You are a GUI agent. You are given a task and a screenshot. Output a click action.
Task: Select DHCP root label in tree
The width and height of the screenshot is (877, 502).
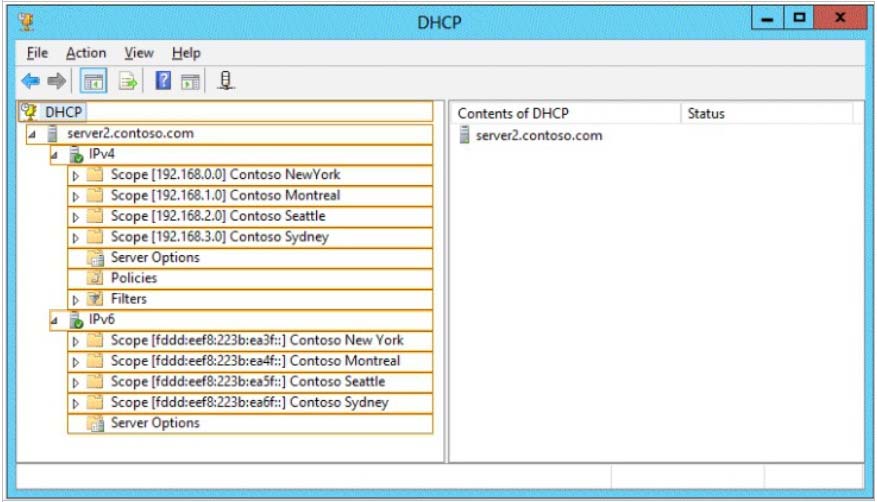pos(64,112)
